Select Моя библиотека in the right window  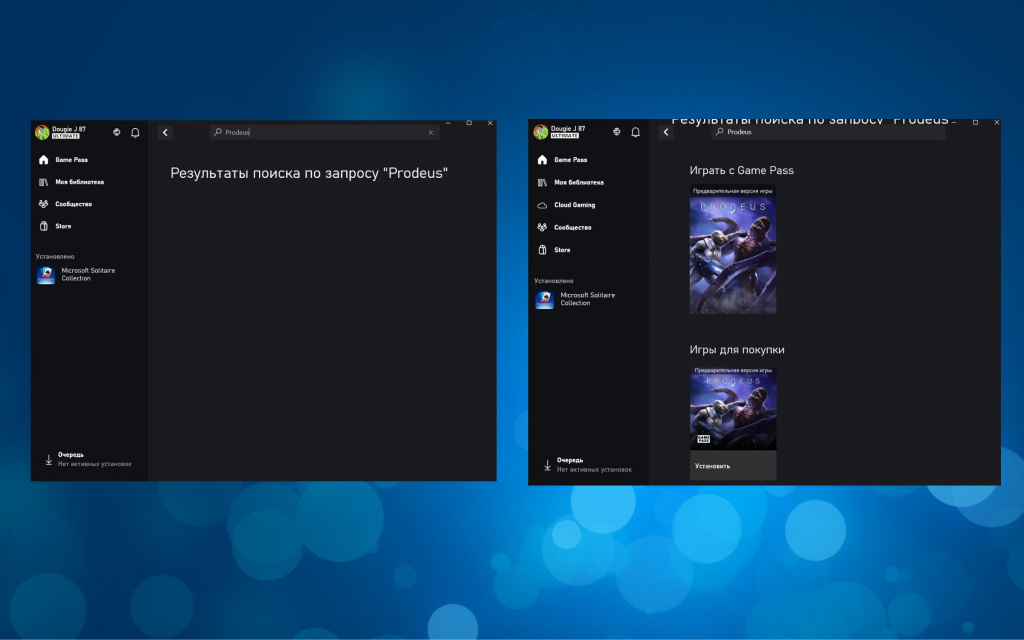[x=578, y=183]
